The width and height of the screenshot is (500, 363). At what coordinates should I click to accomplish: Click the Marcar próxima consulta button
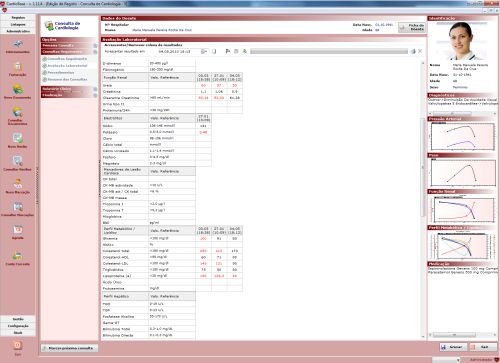(69, 348)
